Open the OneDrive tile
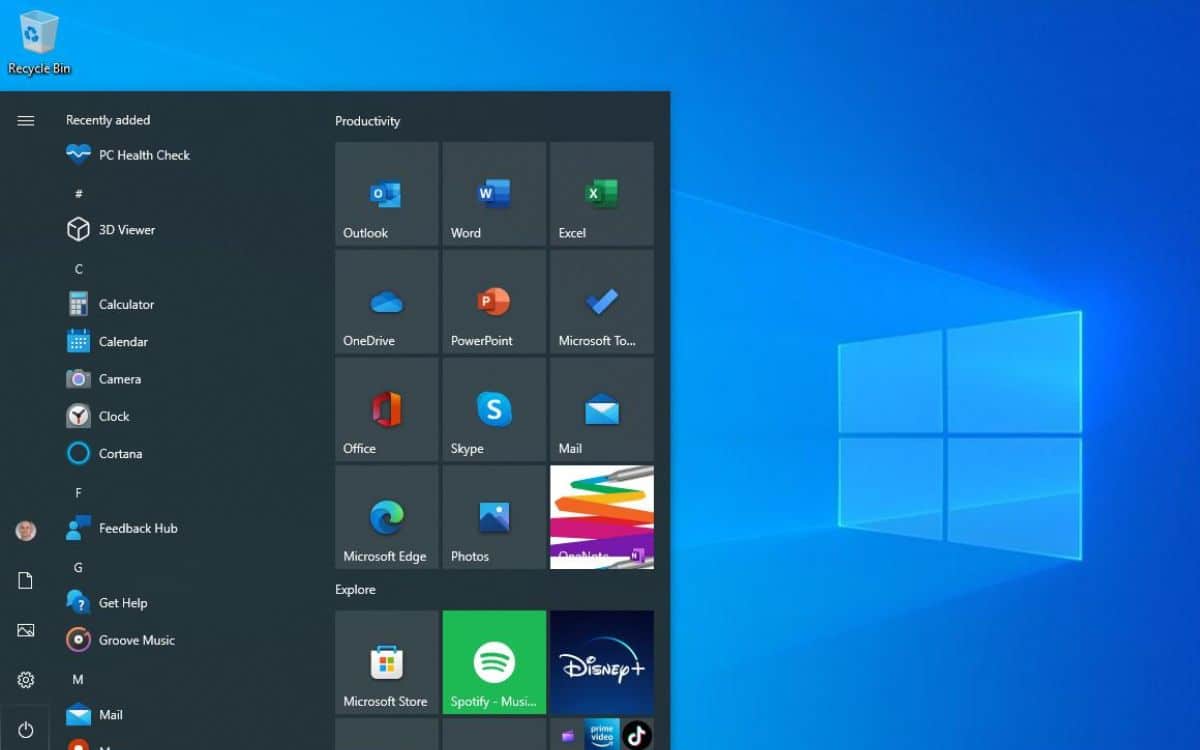Viewport: 1200px width, 750px height. coord(387,301)
